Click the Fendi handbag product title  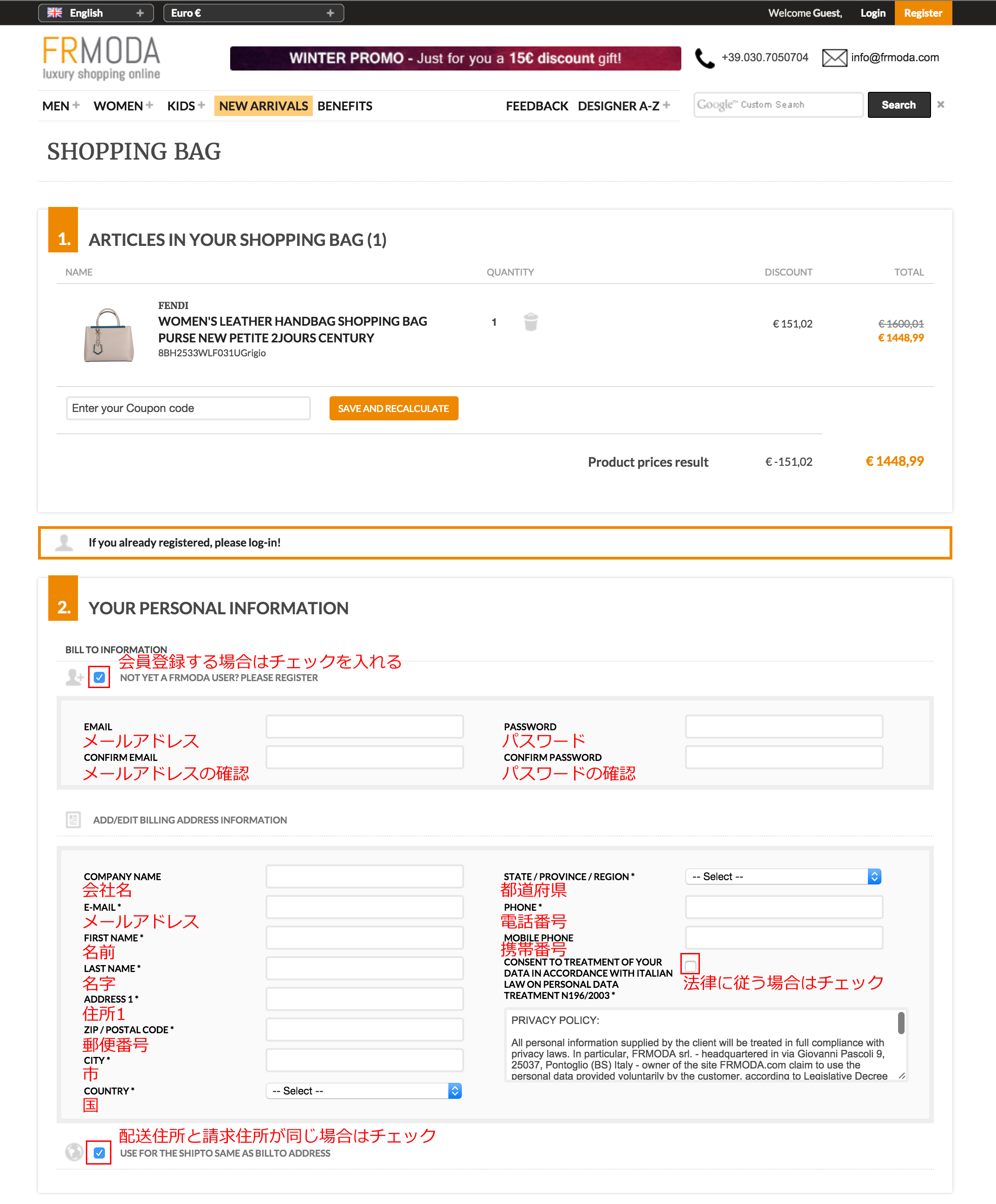pyautogui.click(x=292, y=330)
